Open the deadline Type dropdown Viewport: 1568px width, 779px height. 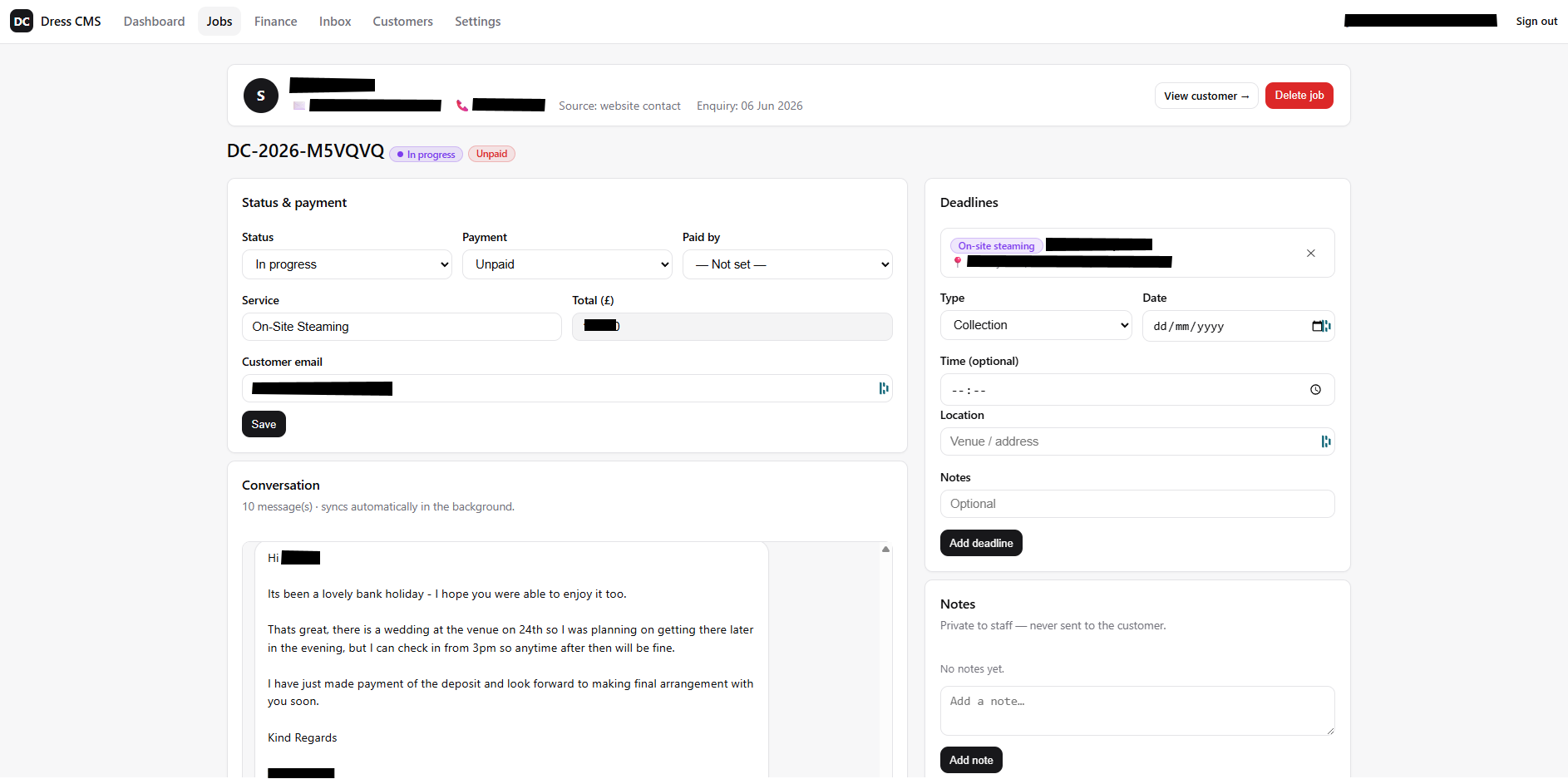[1036, 325]
